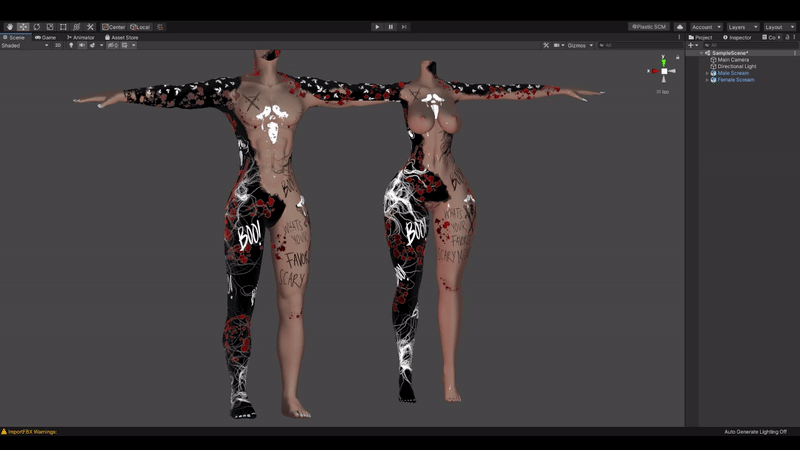
Task: Click the scene gizmo lock icon
Action: pyautogui.click(x=678, y=57)
